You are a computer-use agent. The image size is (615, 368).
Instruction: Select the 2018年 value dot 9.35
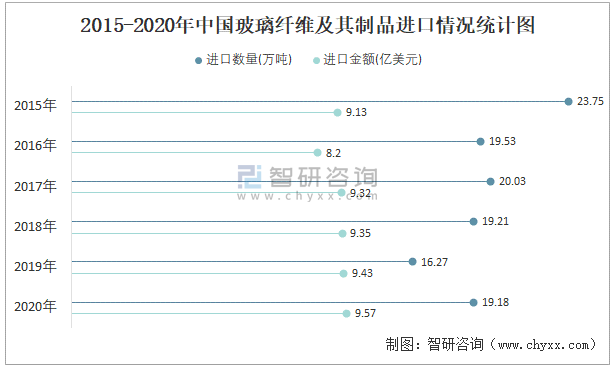[342, 234]
